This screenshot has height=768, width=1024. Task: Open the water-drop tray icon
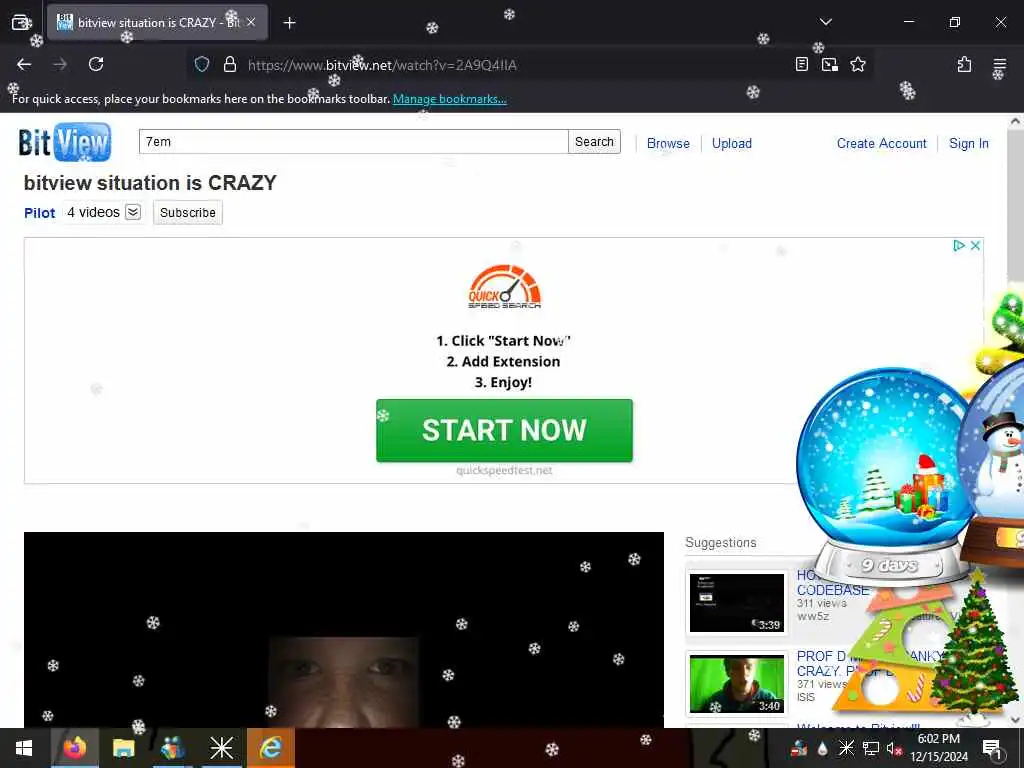coord(822,748)
